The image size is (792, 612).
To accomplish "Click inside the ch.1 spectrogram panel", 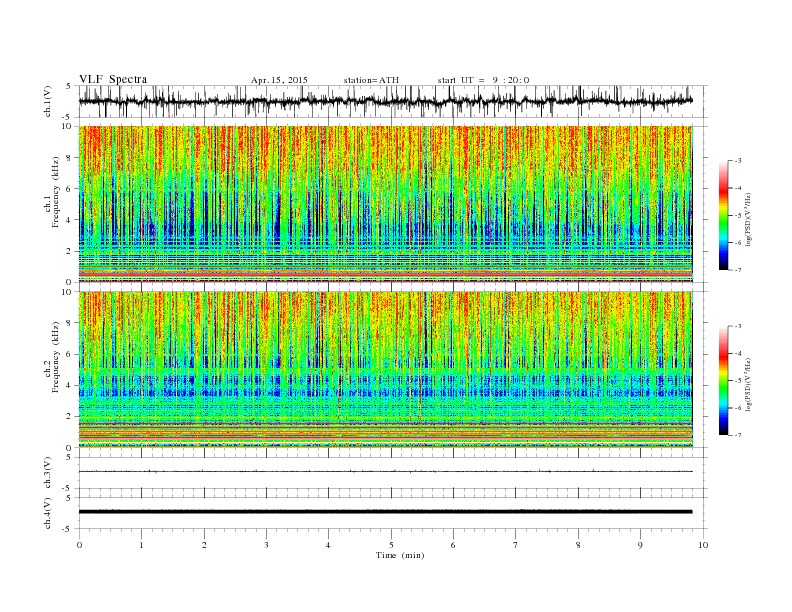I will (385, 203).
